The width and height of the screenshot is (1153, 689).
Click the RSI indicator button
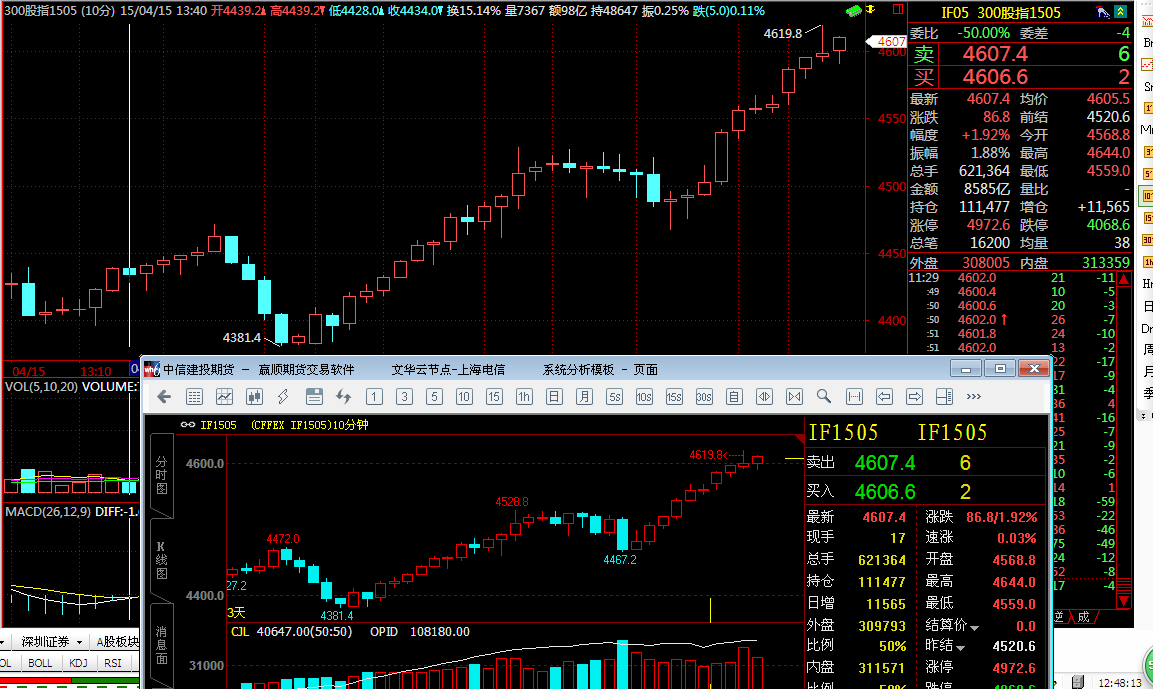(x=113, y=663)
